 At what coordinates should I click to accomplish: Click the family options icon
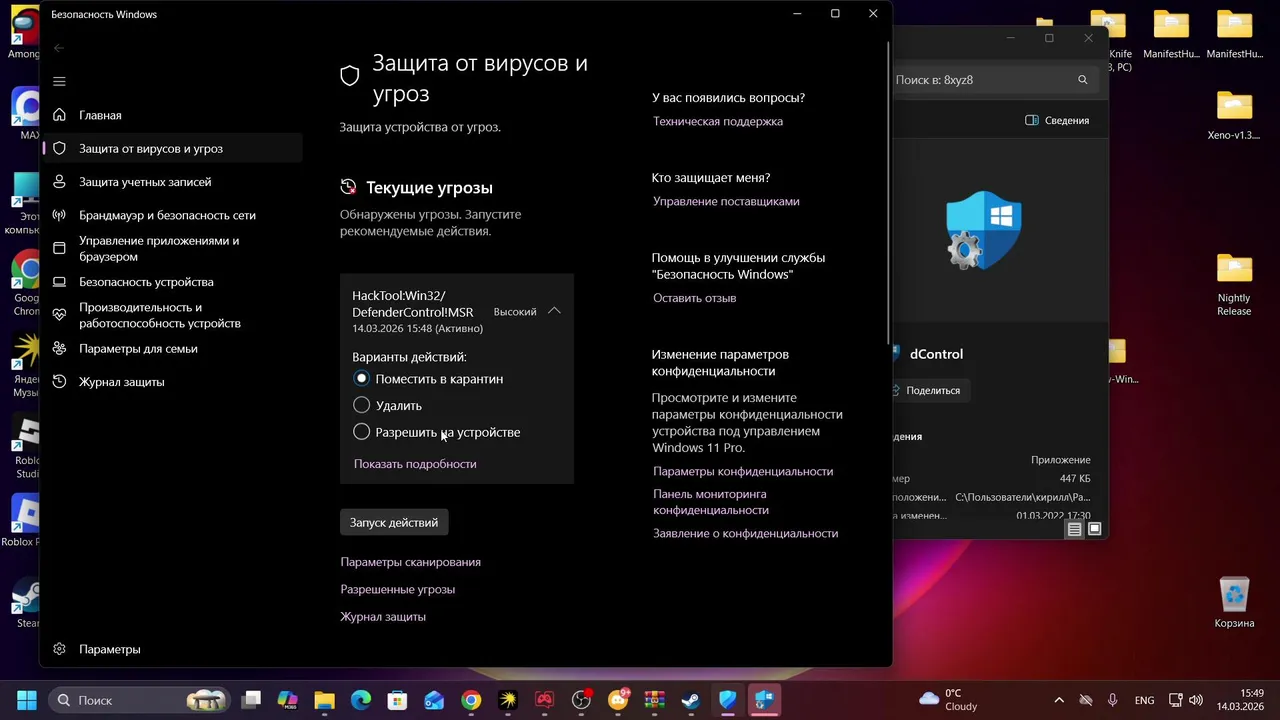coord(59,348)
